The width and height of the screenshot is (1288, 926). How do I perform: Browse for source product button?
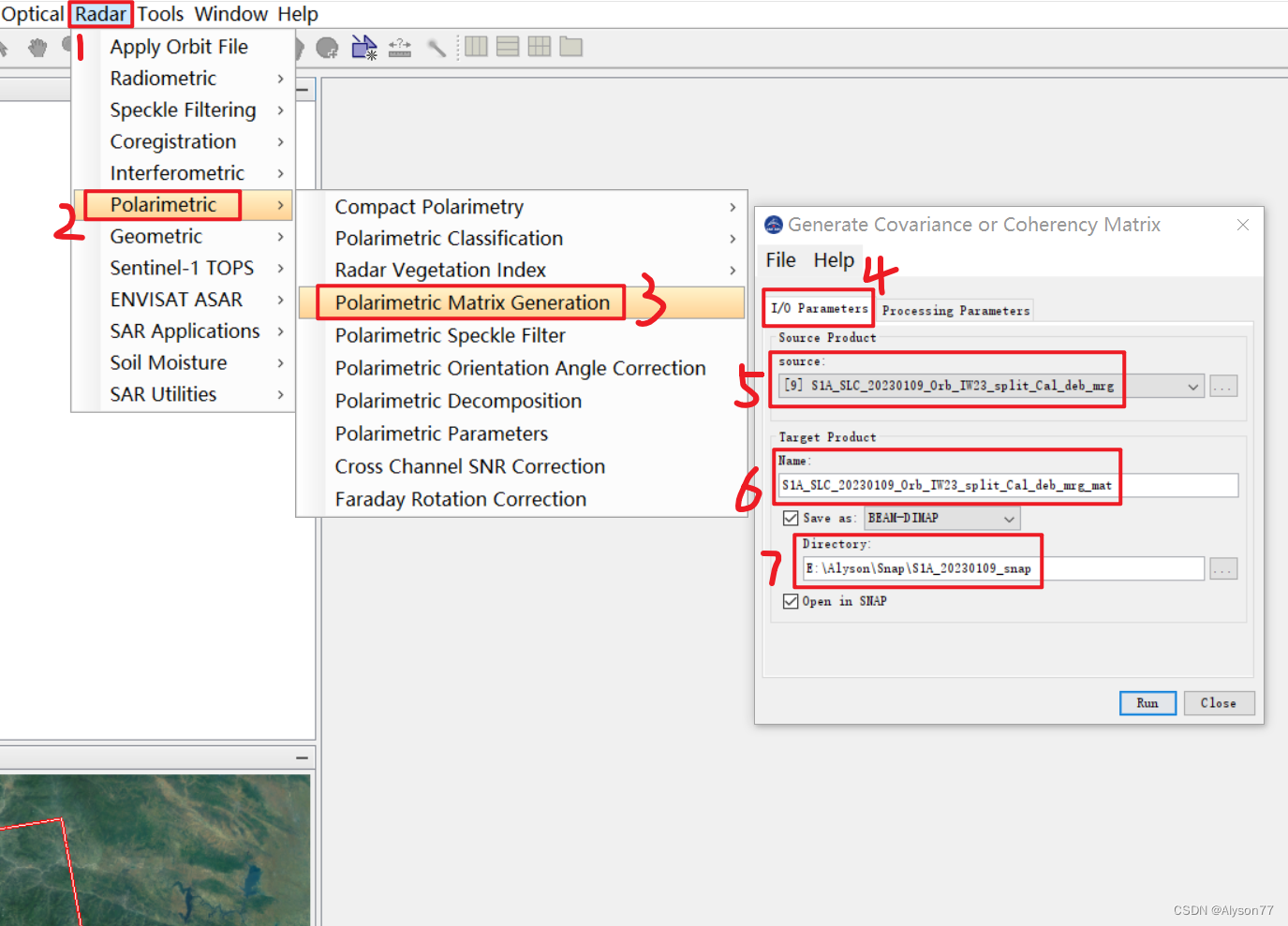(1223, 386)
